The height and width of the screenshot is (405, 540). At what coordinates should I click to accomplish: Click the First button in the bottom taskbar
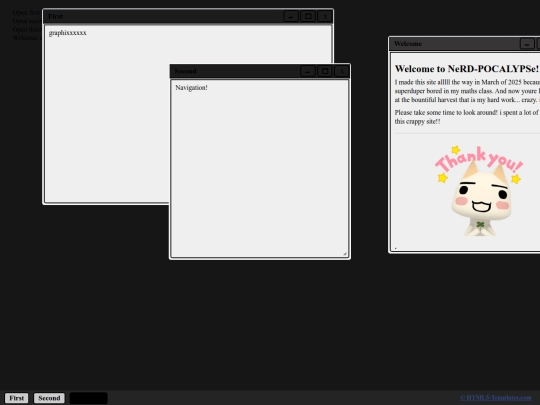pos(17,398)
